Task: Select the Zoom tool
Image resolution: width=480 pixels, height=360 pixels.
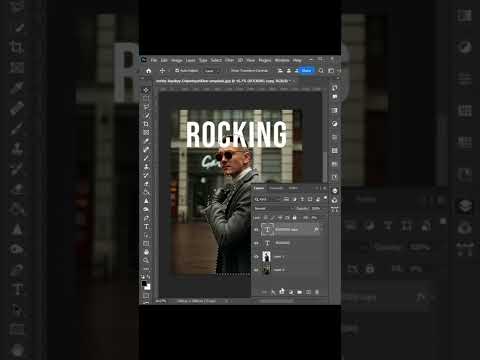Action: point(146,260)
